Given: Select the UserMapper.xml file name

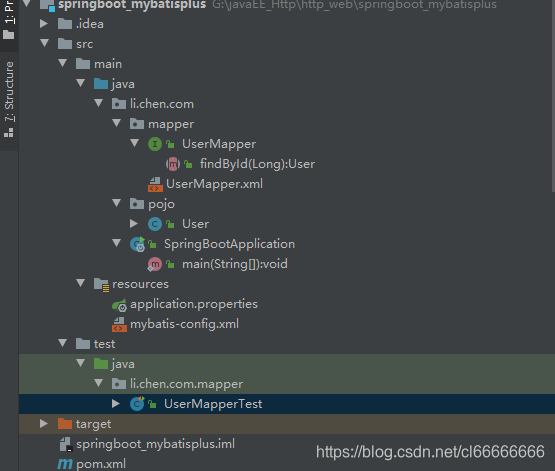Looking at the screenshot, I should tap(214, 184).
